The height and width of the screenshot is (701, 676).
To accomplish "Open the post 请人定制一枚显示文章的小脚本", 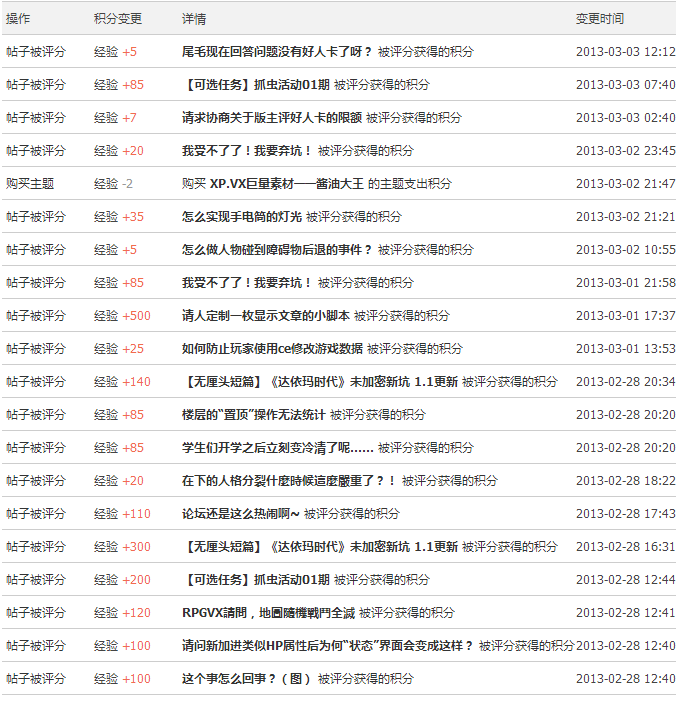I will pyautogui.click(x=266, y=316).
